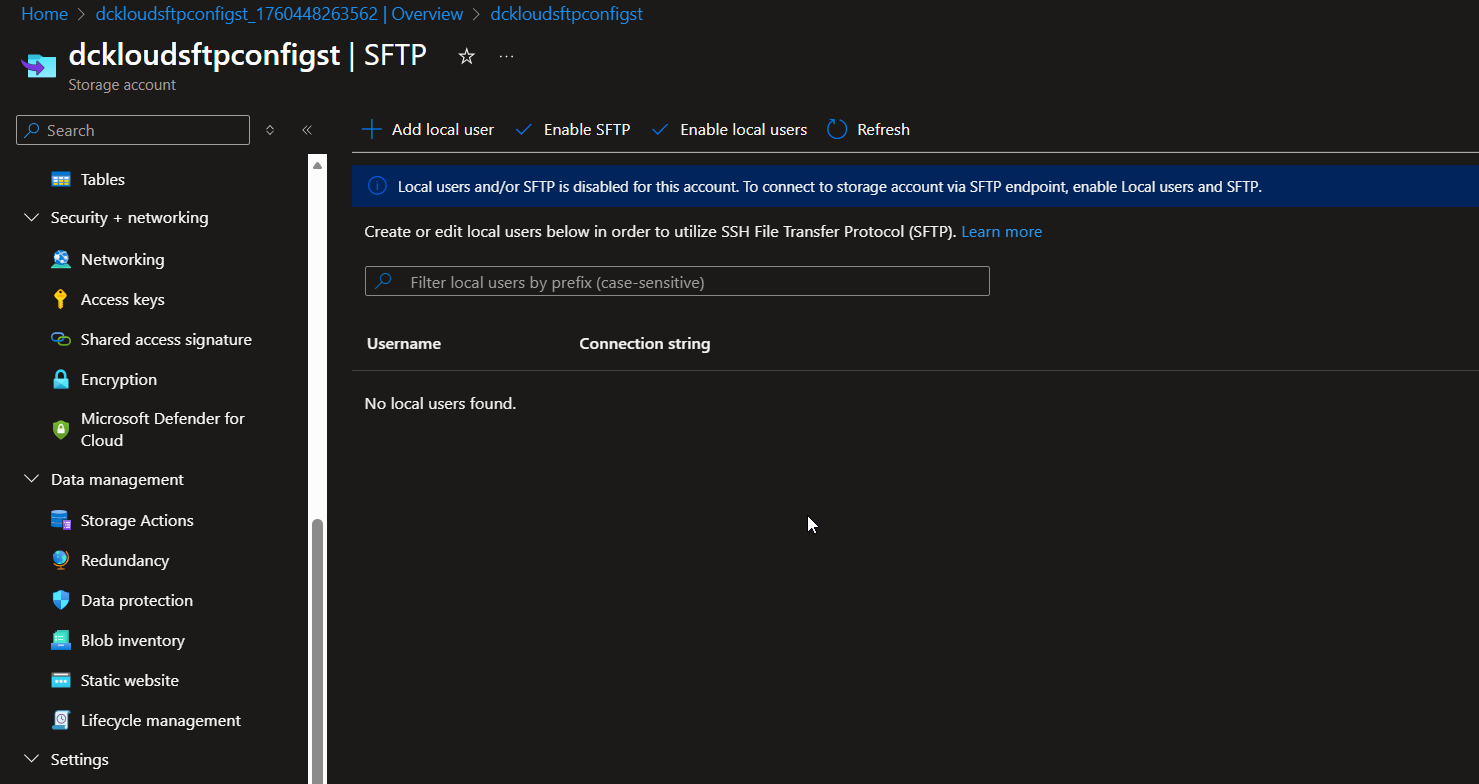Enable local users from the toolbar
This screenshot has height=784, width=1479.
[x=729, y=130]
